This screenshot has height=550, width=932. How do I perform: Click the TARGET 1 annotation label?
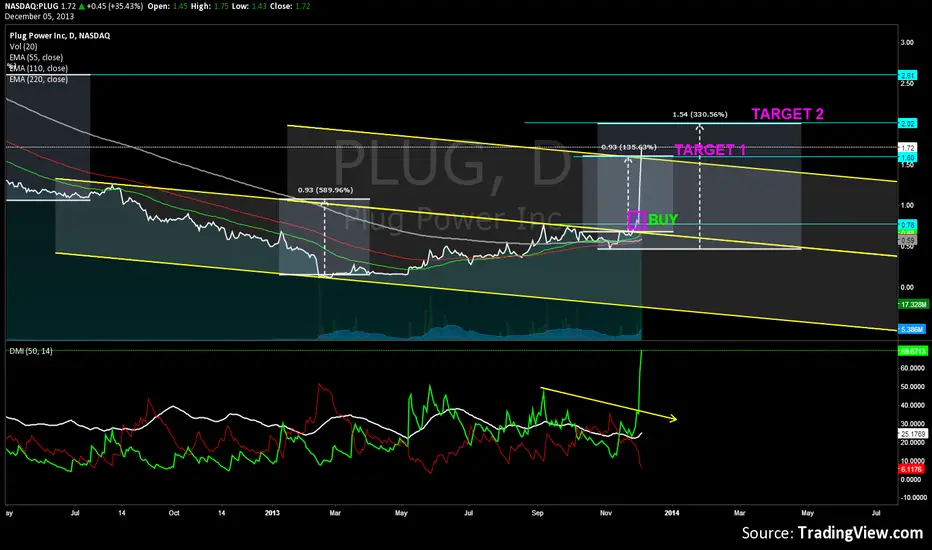tap(710, 149)
